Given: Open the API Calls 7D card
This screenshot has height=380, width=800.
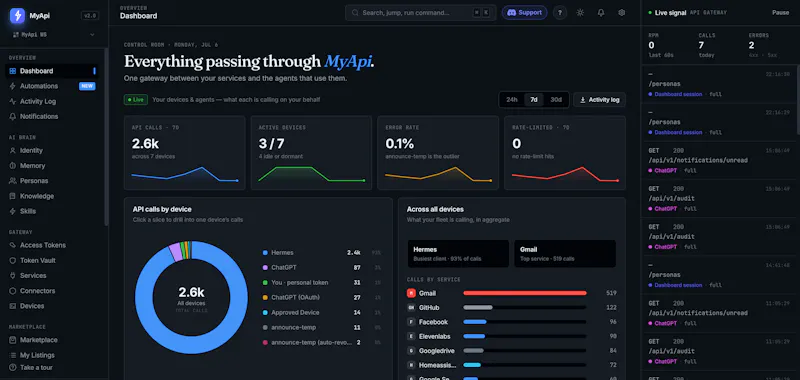Looking at the screenshot, I should point(185,153).
